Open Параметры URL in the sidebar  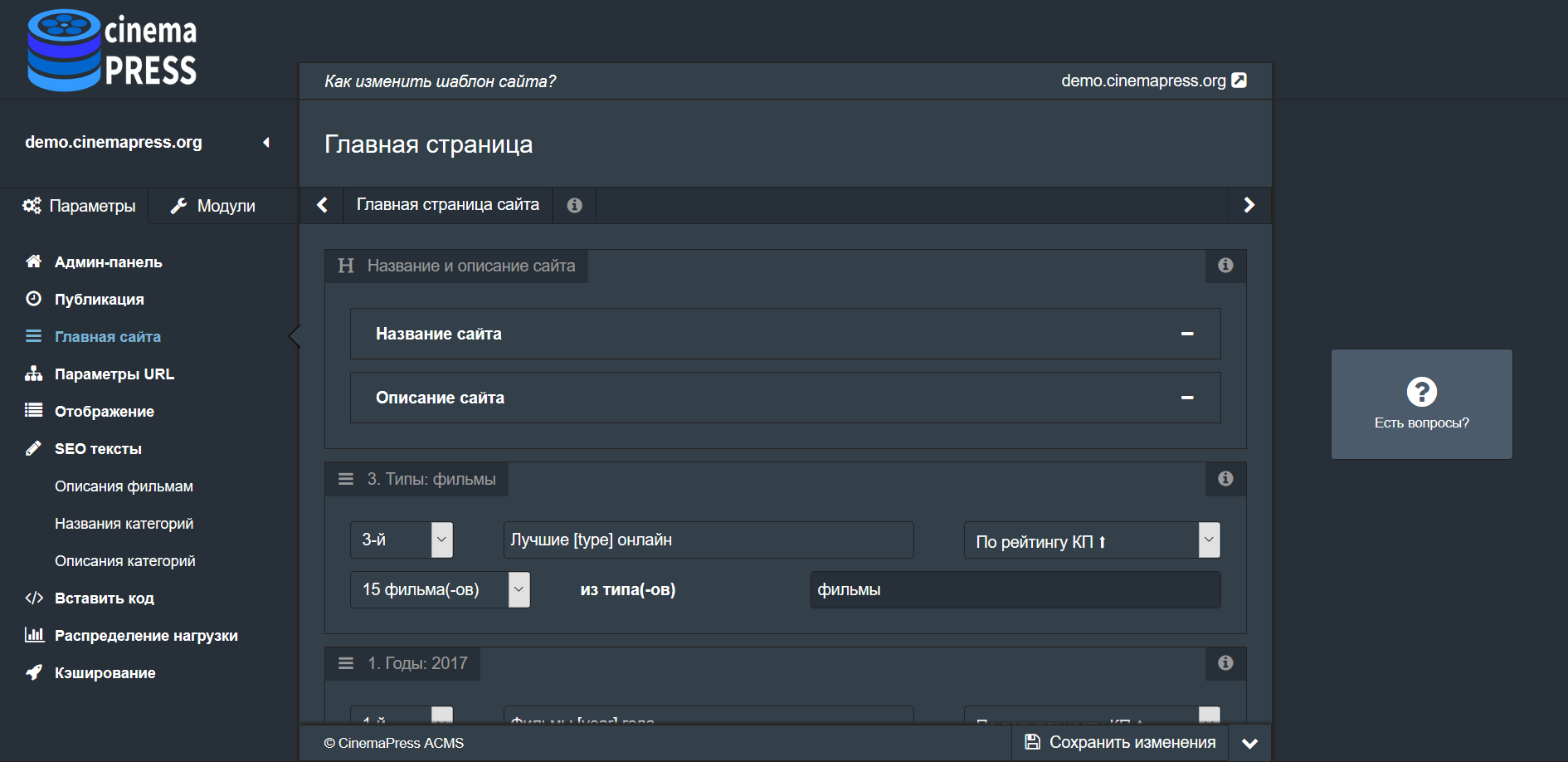point(114,374)
